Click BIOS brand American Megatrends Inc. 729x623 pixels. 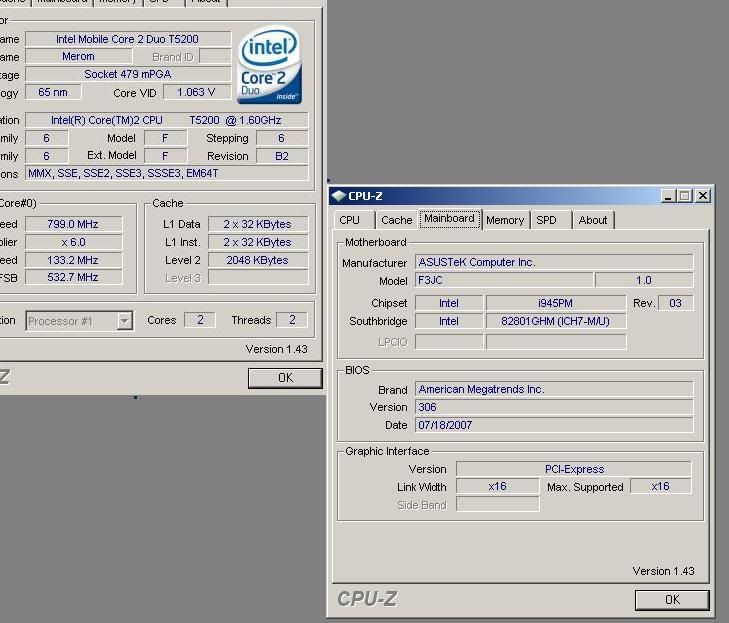(554, 389)
